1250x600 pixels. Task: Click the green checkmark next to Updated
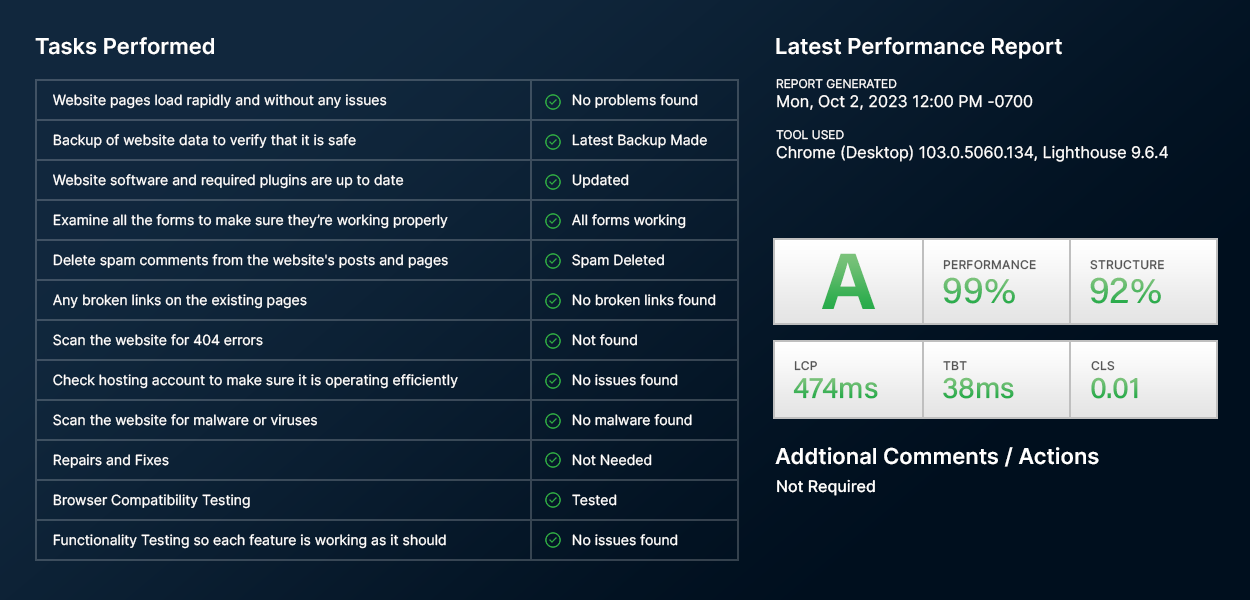[552, 181]
